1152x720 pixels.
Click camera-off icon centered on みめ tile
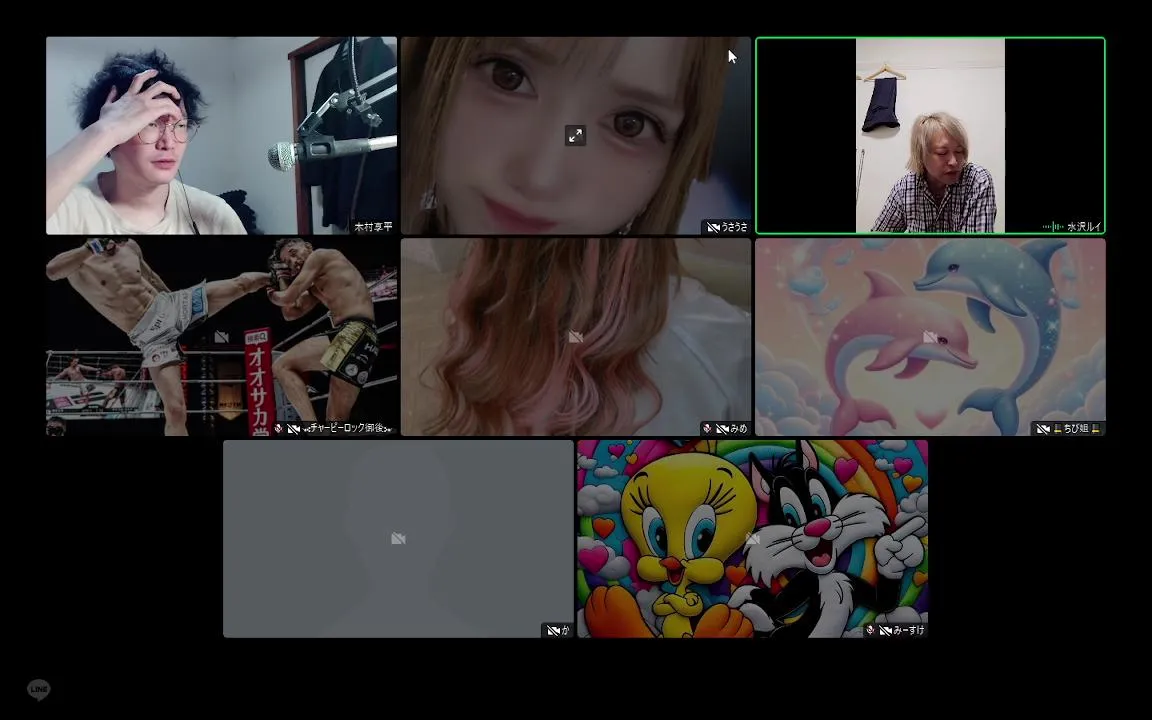point(575,337)
